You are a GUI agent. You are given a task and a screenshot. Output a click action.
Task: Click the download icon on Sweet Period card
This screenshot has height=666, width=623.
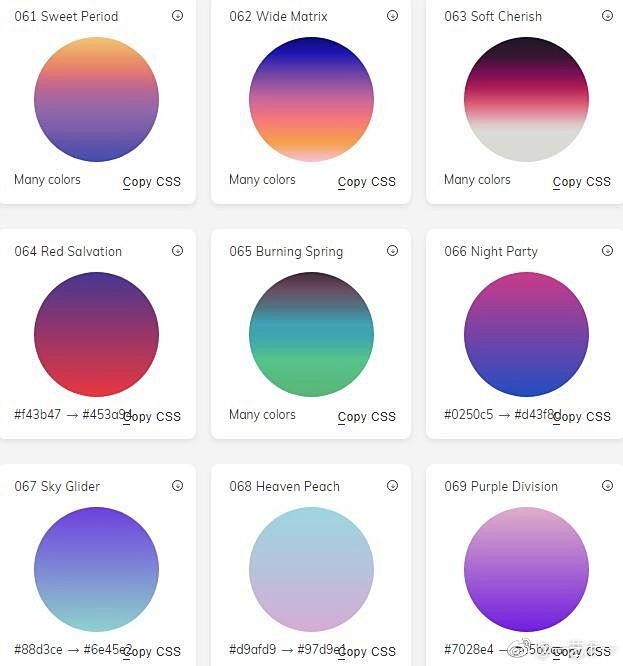[177, 16]
